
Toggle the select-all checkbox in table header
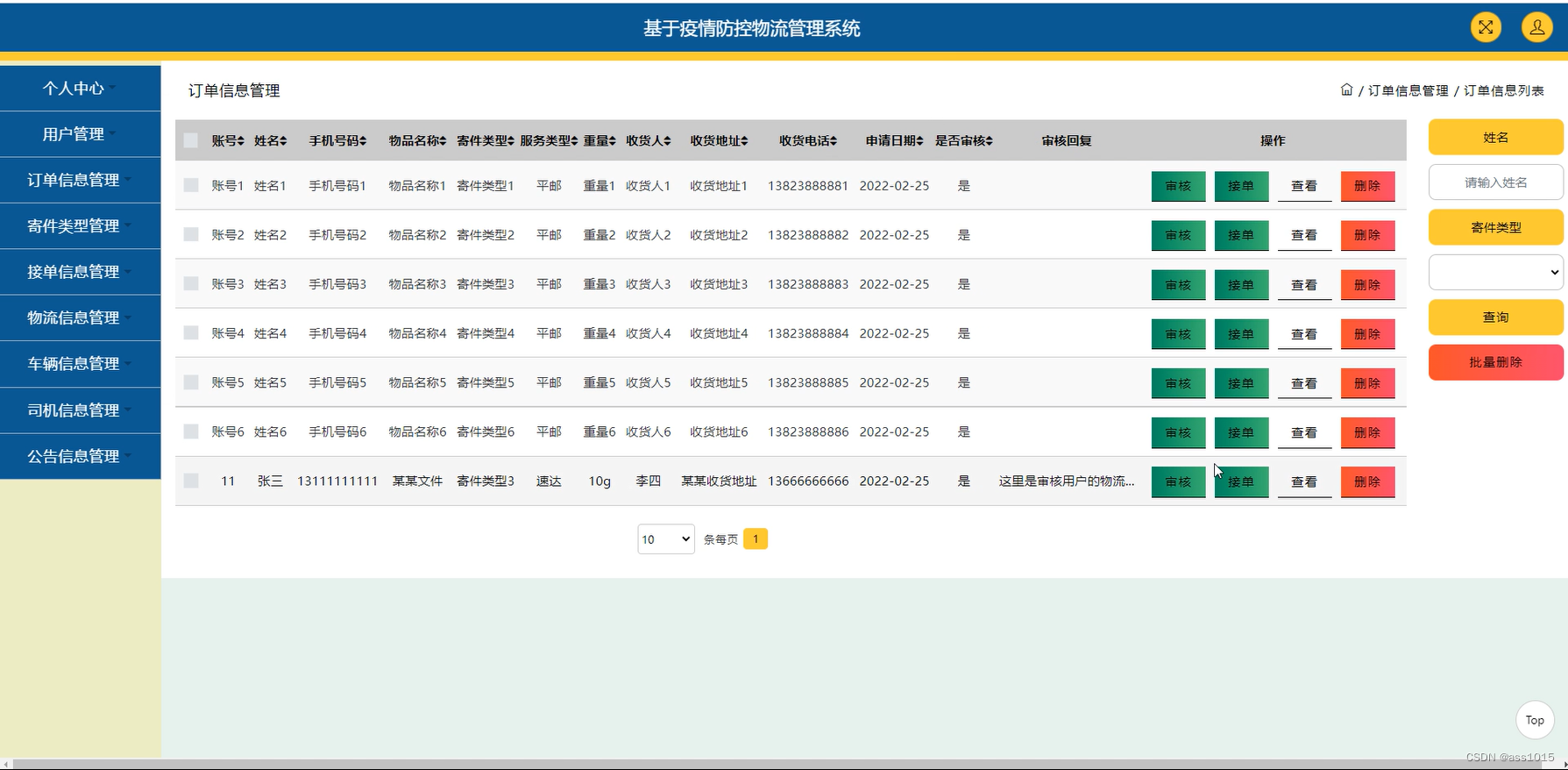point(190,140)
